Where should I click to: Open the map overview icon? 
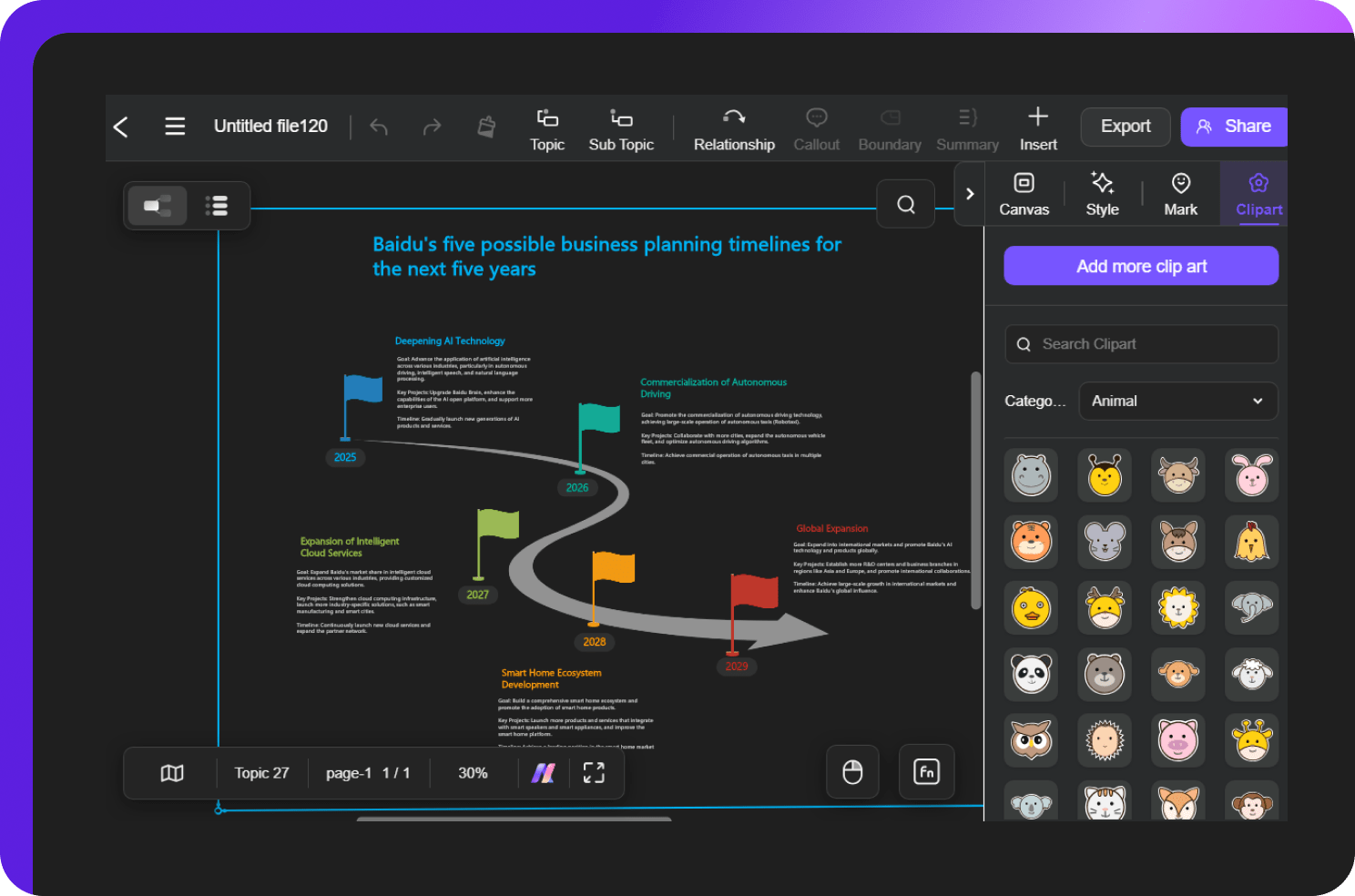coord(172,773)
